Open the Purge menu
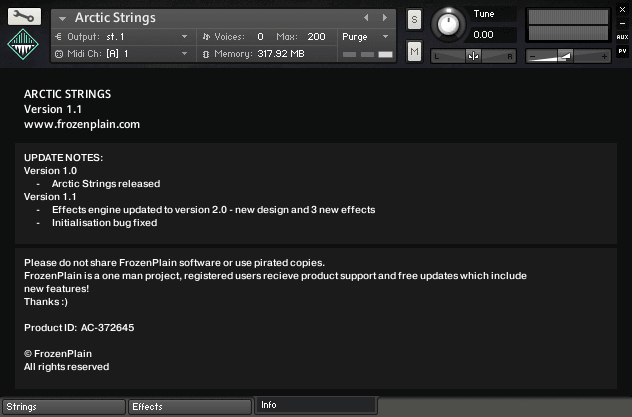Viewport: 632px width, 417px height. (365, 37)
